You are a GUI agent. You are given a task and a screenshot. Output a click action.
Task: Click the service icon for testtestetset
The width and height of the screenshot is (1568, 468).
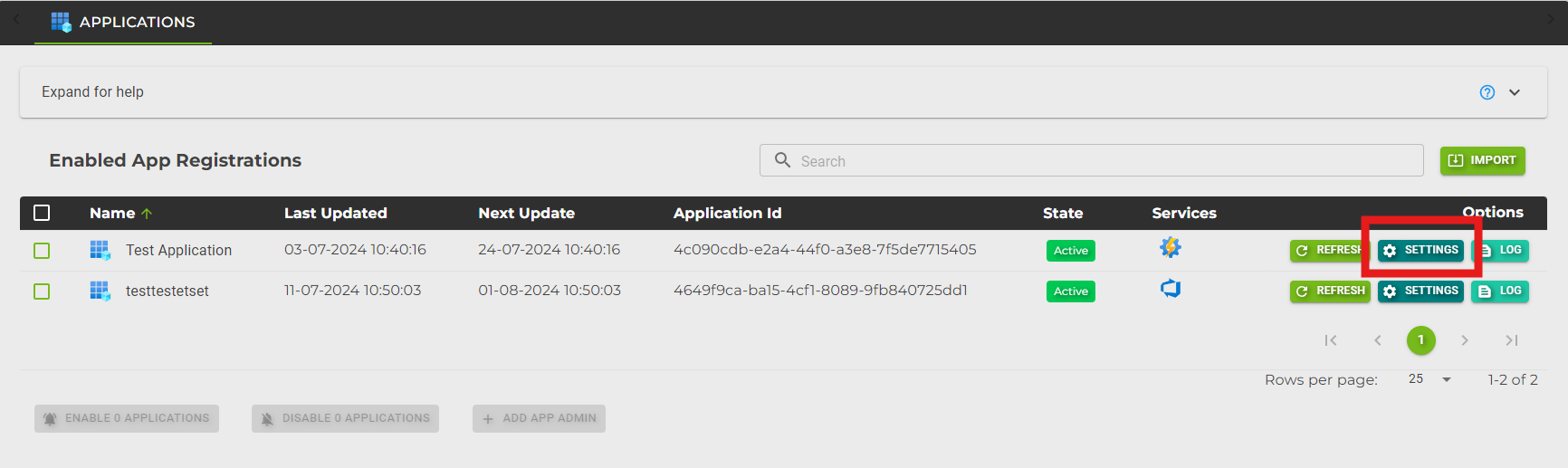1171,289
